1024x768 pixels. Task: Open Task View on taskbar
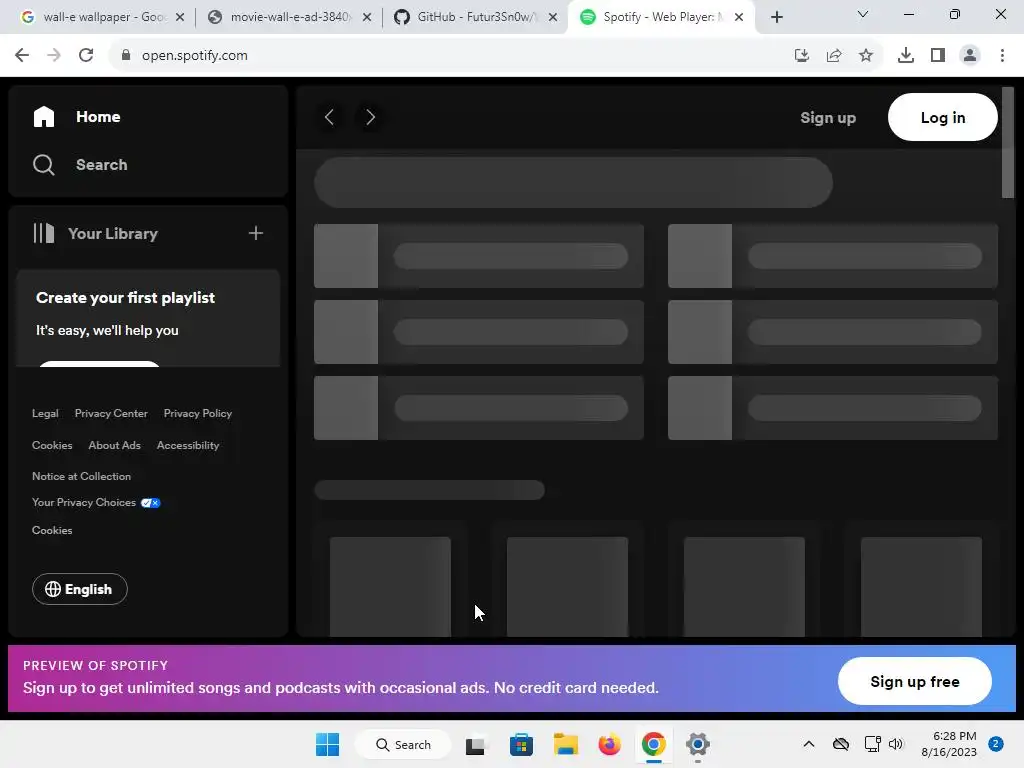tap(476, 744)
